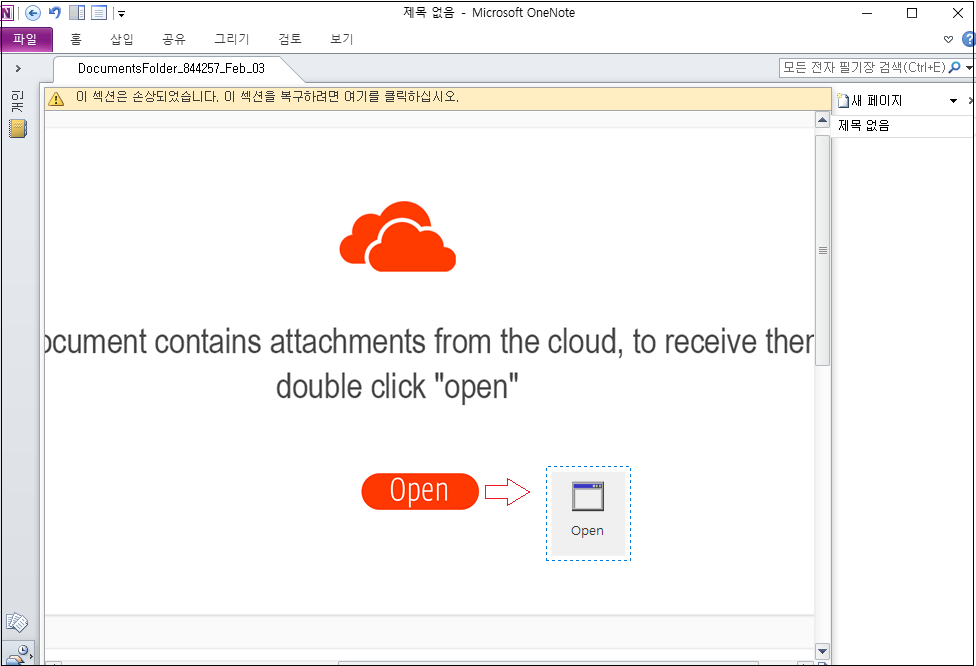This screenshot has height=666, width=976.
Task: Switch to the 홈 ribbon tab
Action: pyautogui.click(x=76, y=39)
